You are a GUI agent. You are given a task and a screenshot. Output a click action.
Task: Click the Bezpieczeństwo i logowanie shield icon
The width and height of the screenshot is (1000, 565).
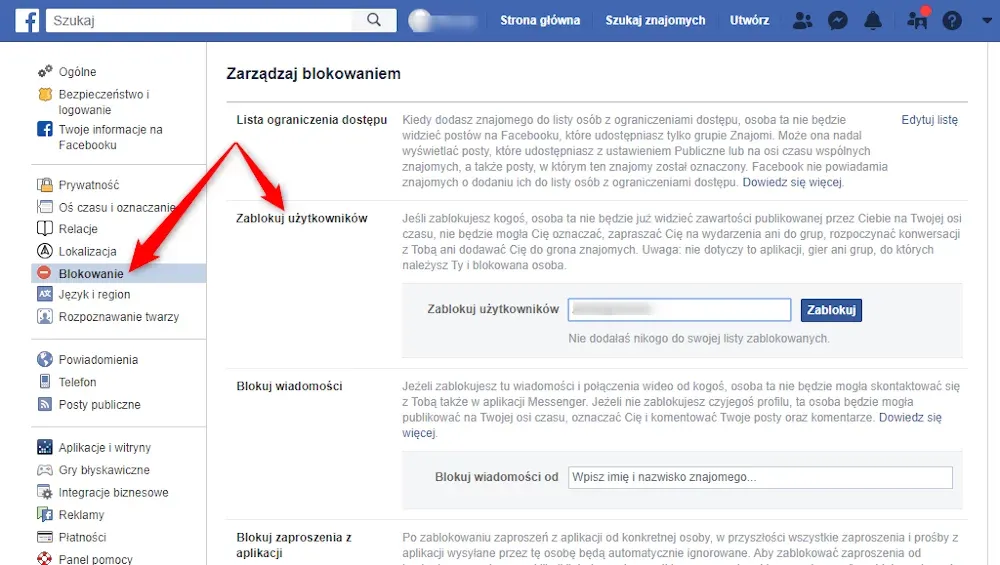[x=45, y=94]
